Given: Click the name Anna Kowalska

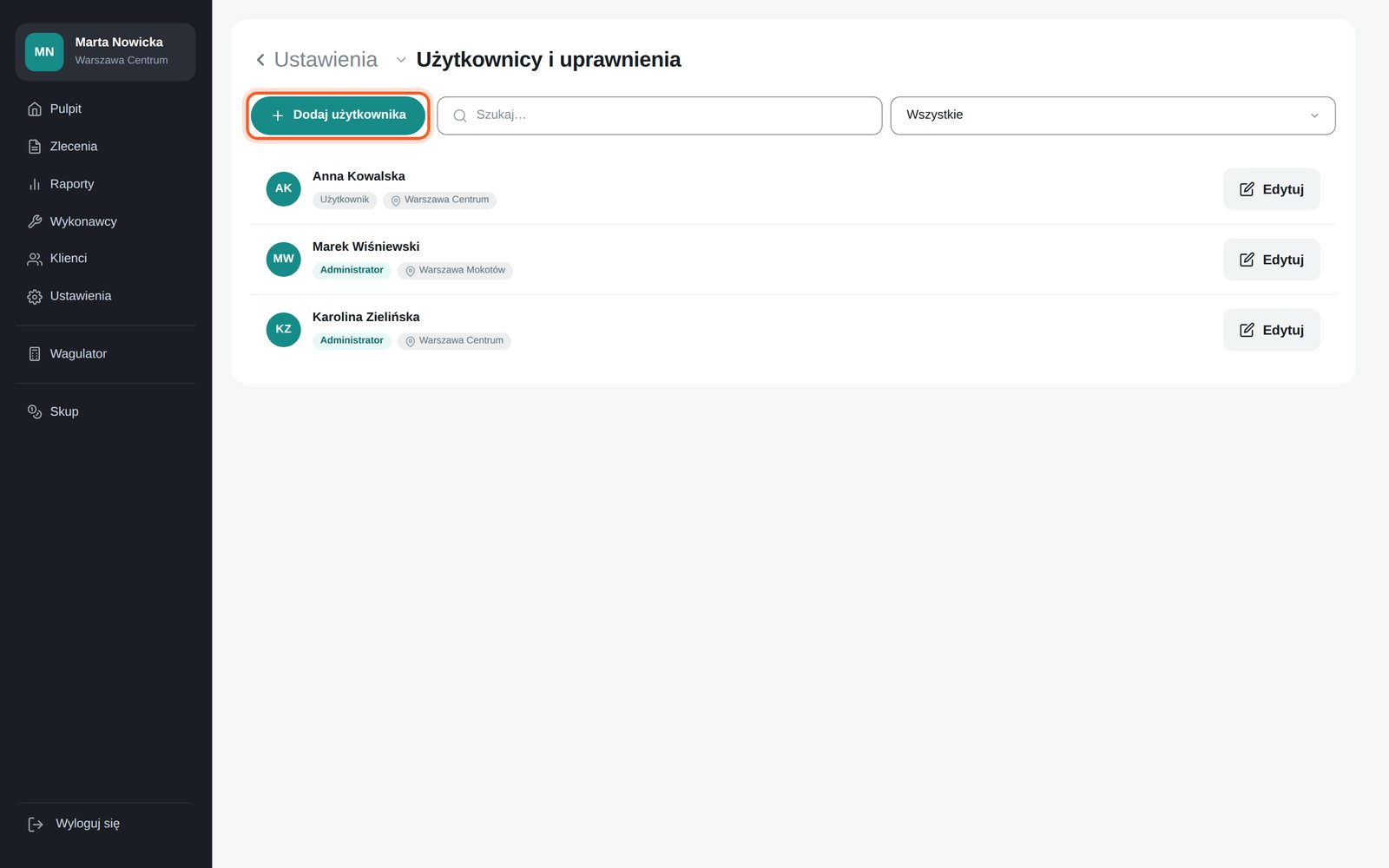Looking at the screenshot, I should 359,176.
